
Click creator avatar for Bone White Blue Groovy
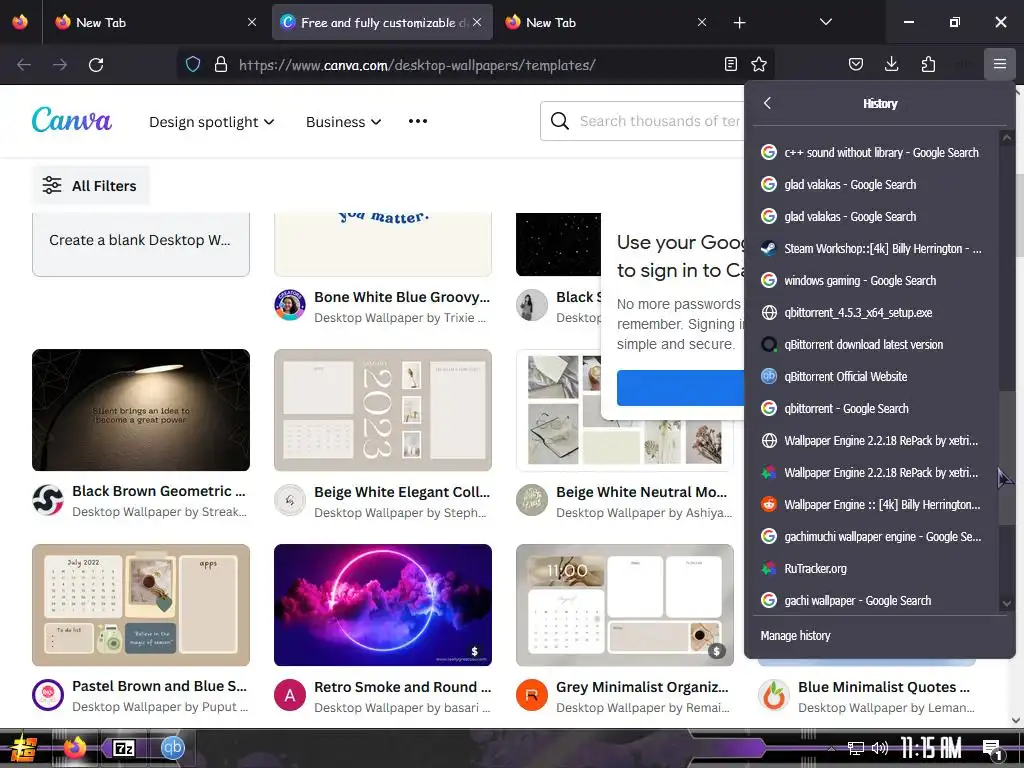290,305
